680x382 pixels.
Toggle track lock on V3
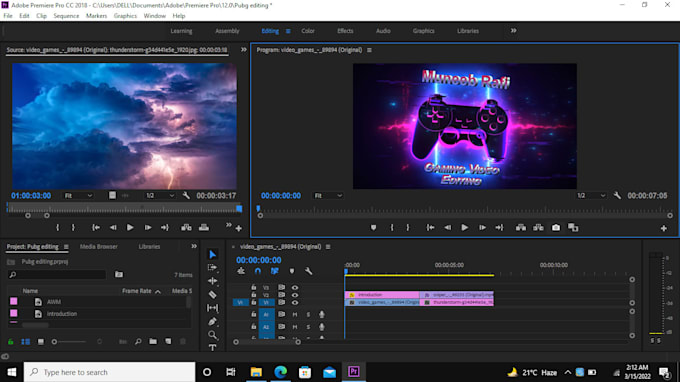[254, 287]
